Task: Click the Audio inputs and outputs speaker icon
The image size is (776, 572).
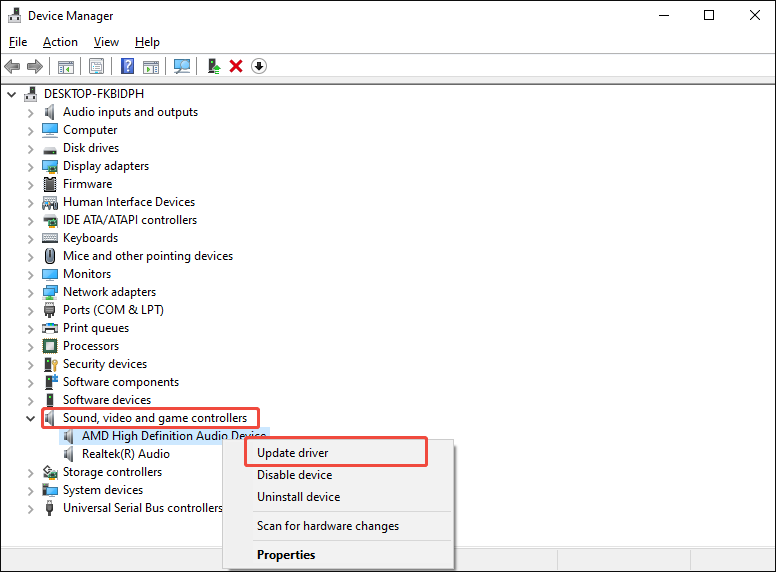Action: (x=49, y=112)
